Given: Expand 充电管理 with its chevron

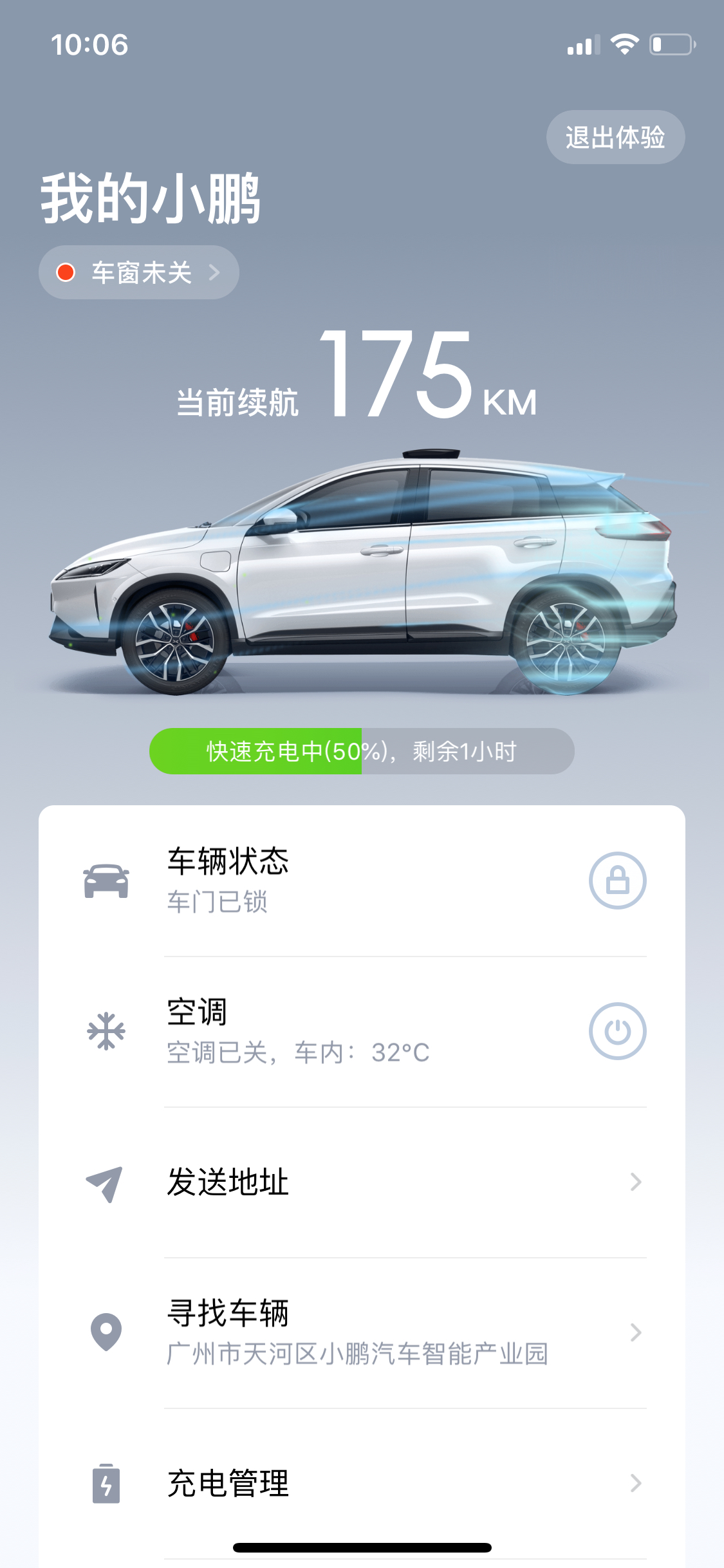Looking at the screenshot, I should point(636,1483).
